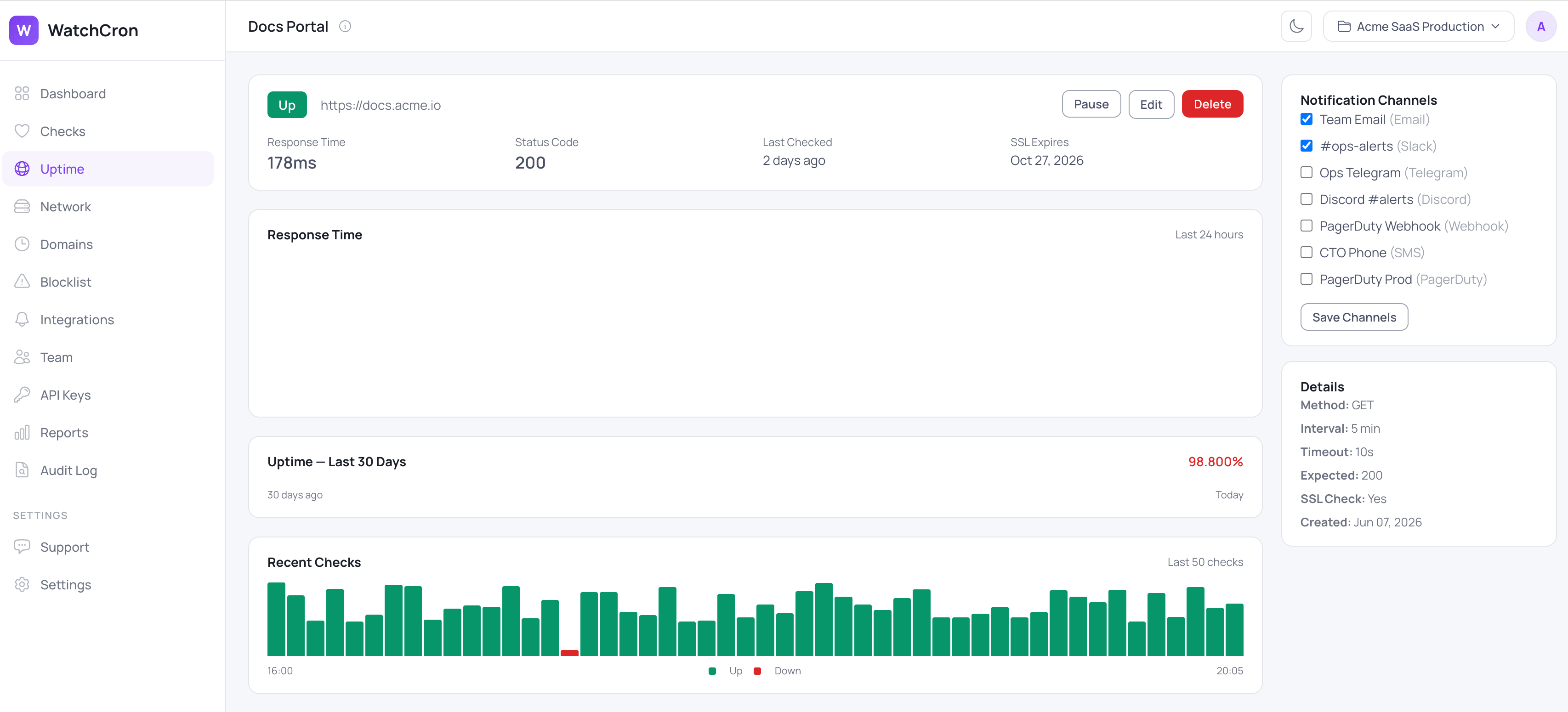Open the Support page
The image size is (1568, 712).
(x=108, y=547)
